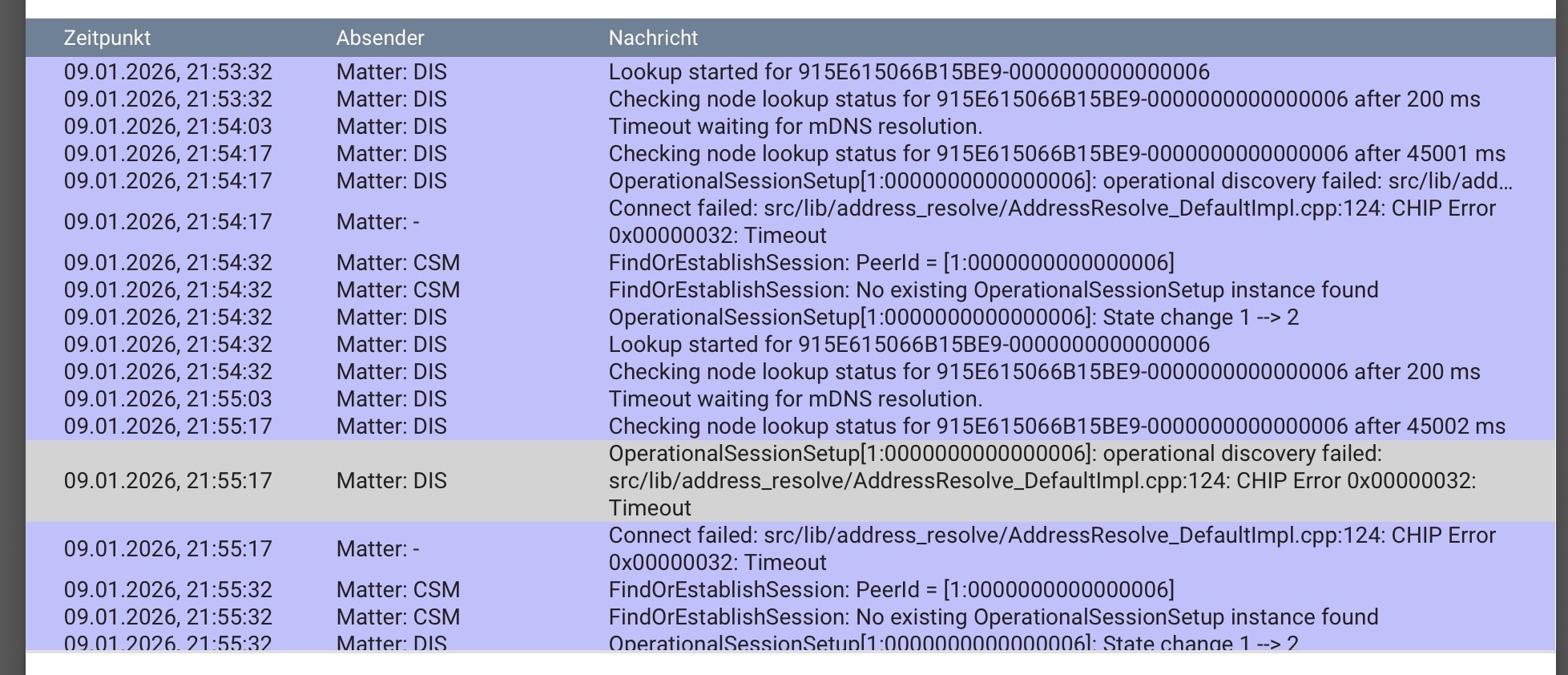Select the PeerId row at 21:55:32
This screenshot has height=675, width=1568.
point(891,590)
